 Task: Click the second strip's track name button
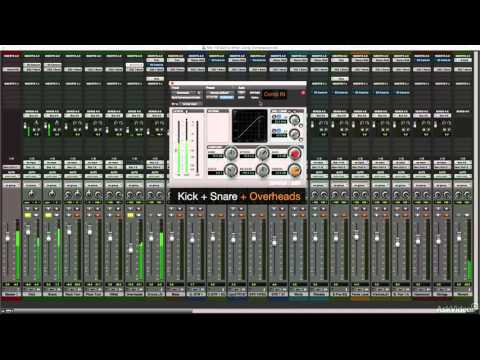click(x=32, y=294)
